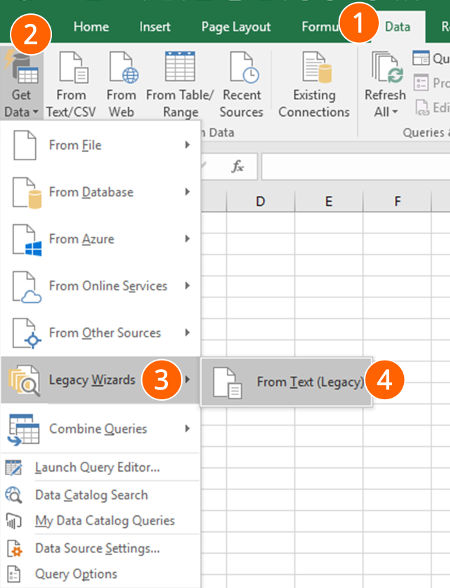Click the From Text/CSV icon

click(x=73, y=68)
